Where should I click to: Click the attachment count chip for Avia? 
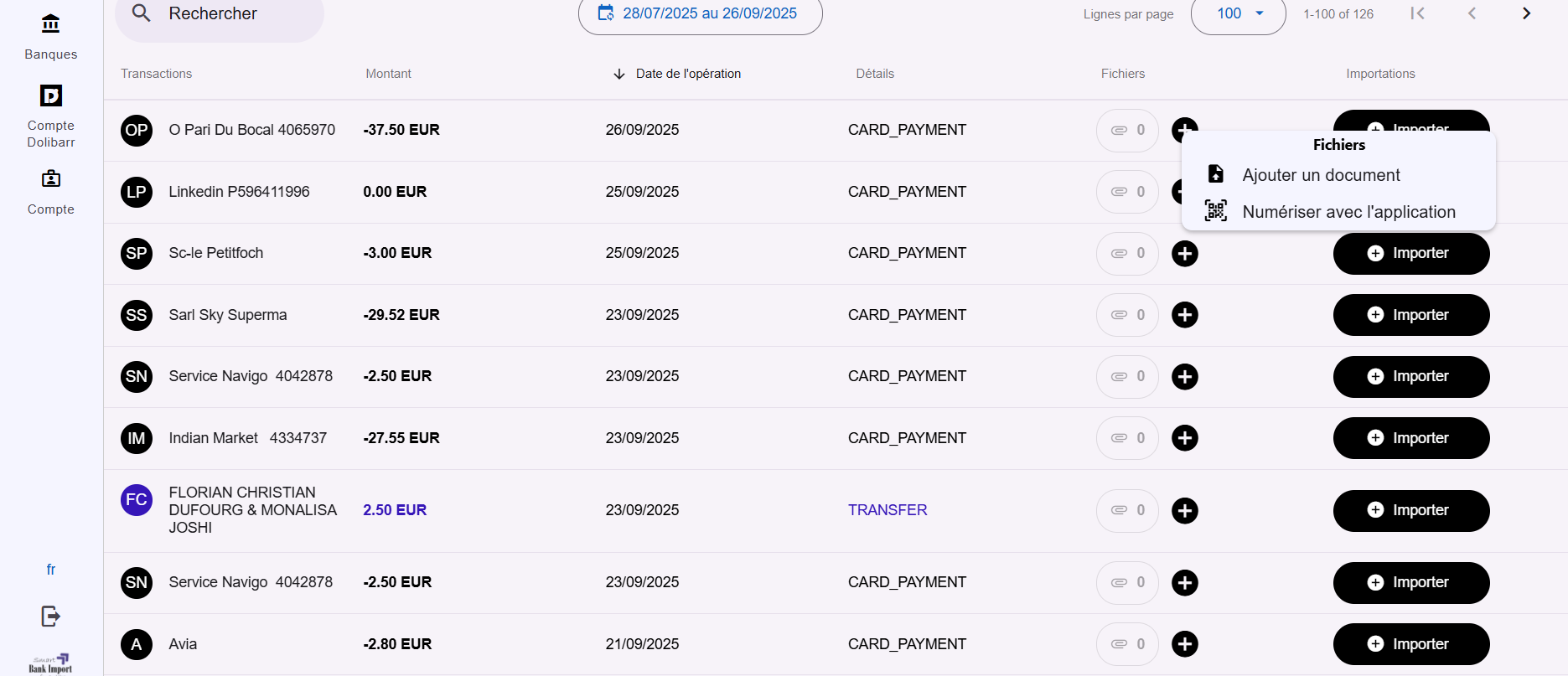[x=1127, y=644]
